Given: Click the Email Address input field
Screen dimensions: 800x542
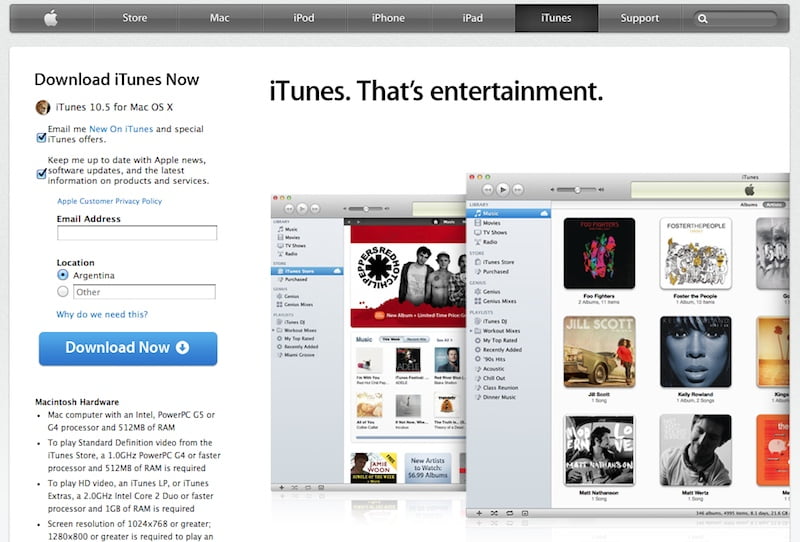Looking at the screenshot, I should tap(137, 233).
